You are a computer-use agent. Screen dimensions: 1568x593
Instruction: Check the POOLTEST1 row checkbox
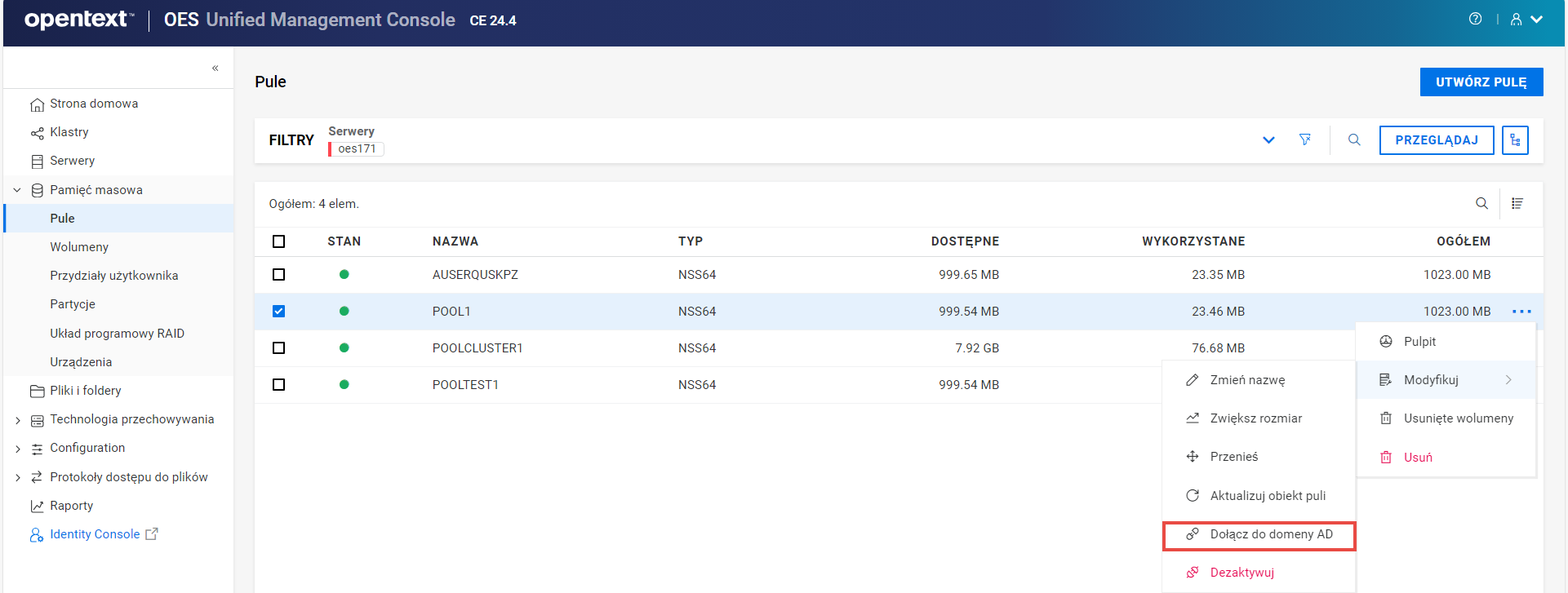(279, 384)
